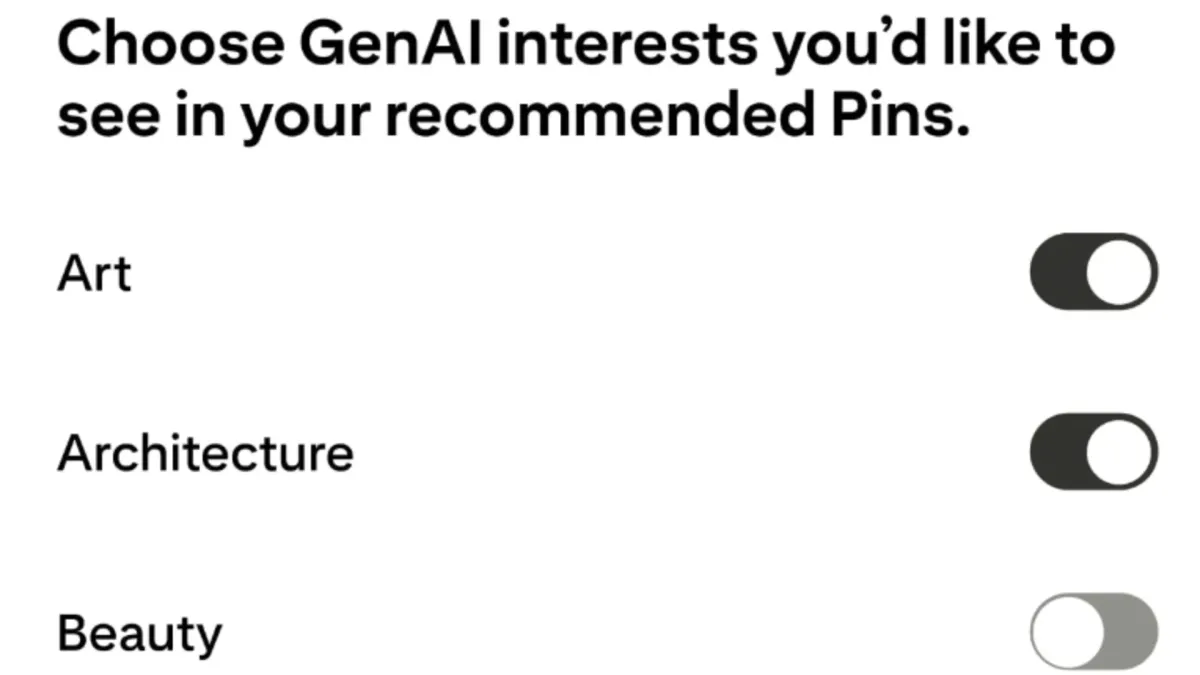The image size is (1200, 675).
Task: Select the Architecture row
Action: [x=600, y=452]
